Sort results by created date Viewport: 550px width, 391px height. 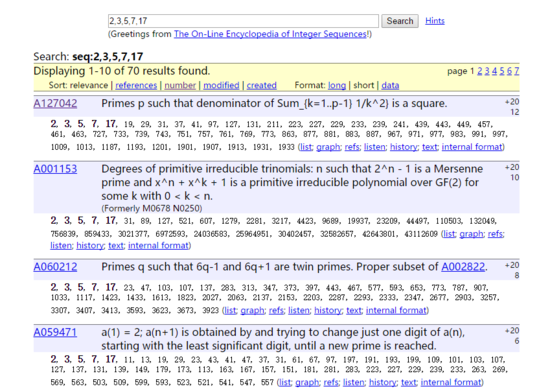261,85
